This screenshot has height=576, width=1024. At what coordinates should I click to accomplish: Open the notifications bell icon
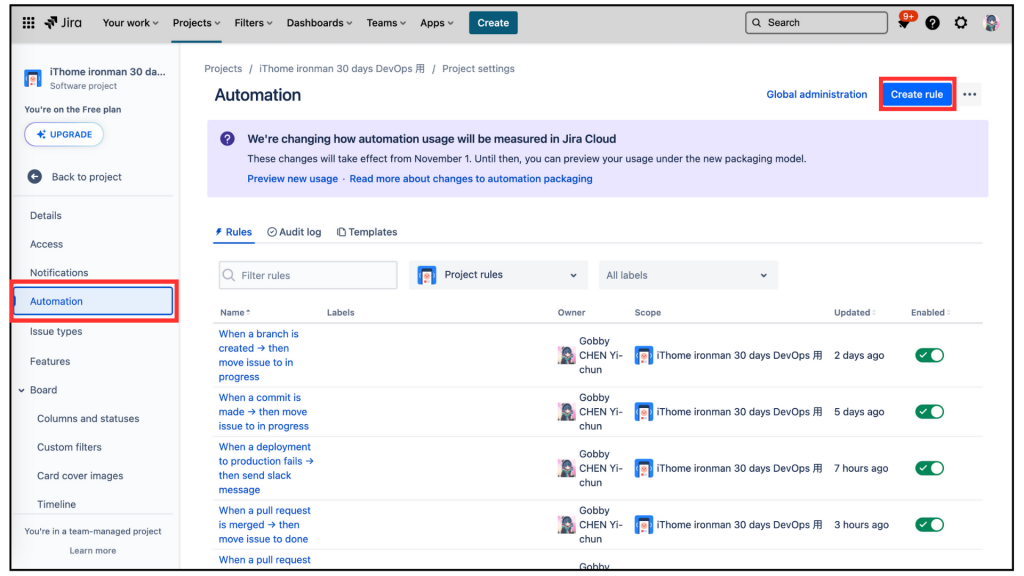904,23
